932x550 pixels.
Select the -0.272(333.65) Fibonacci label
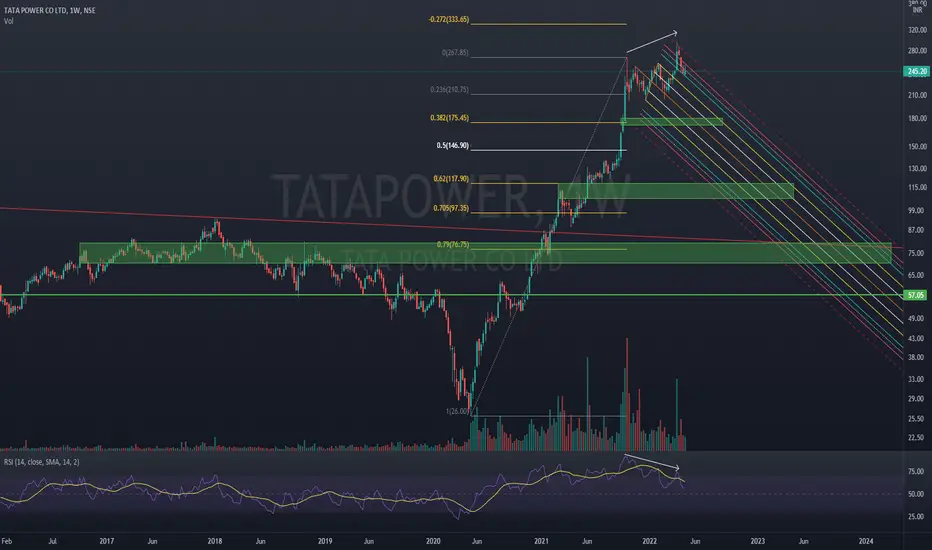point(449,20)
